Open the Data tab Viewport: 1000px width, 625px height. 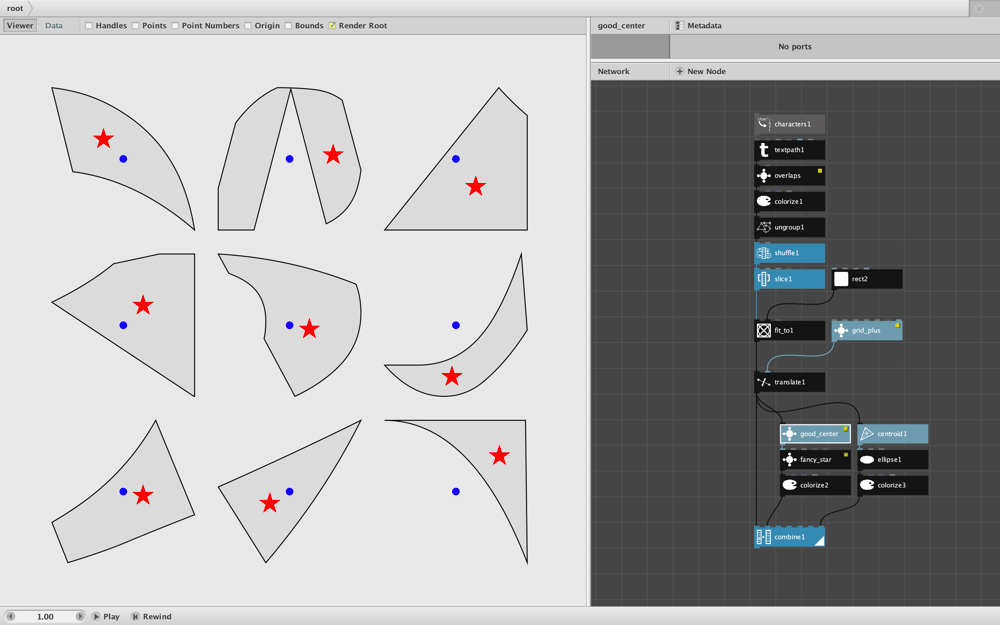(x=54, y=26)
